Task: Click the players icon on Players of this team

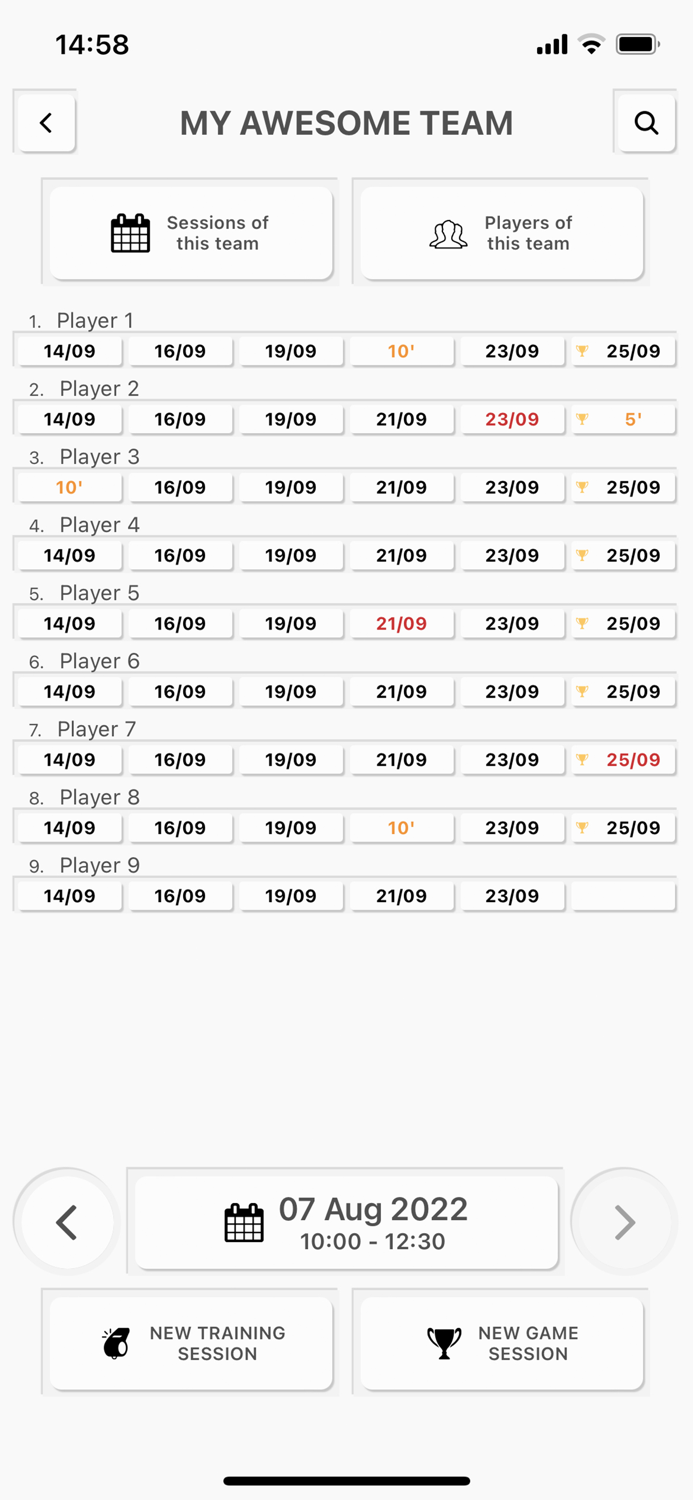Action: click(x=448, y=233)
